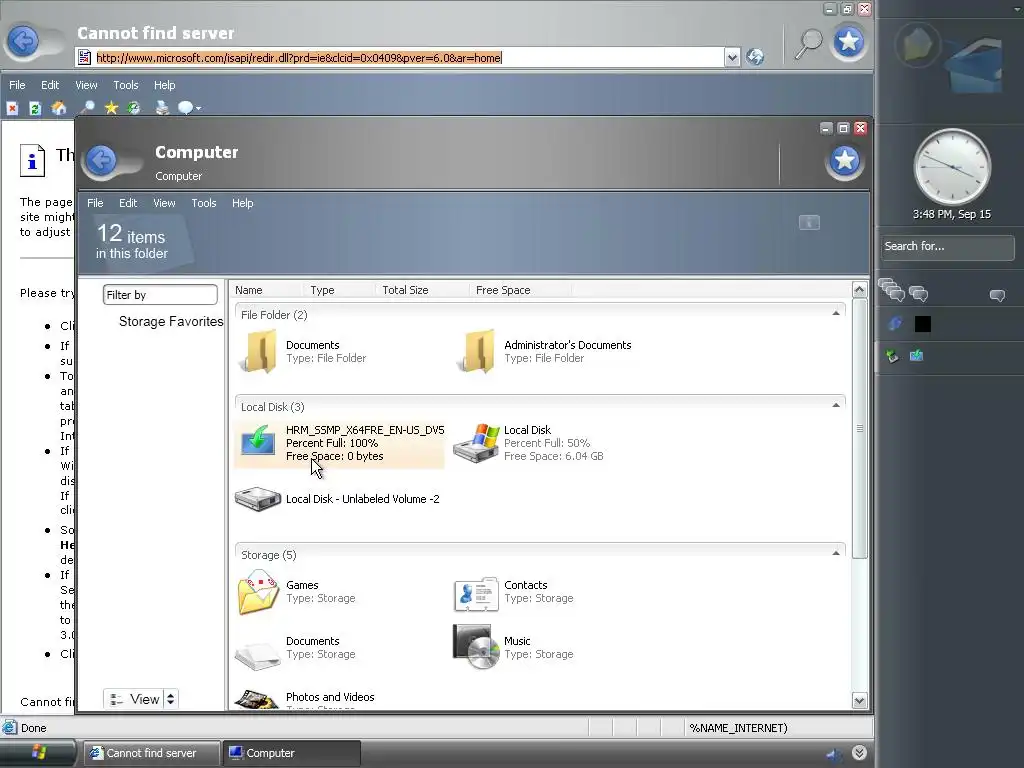This screenshot has width=1024, height=768.
Task: Click the large magnifier search button in browser
Action: click(808, 44)
